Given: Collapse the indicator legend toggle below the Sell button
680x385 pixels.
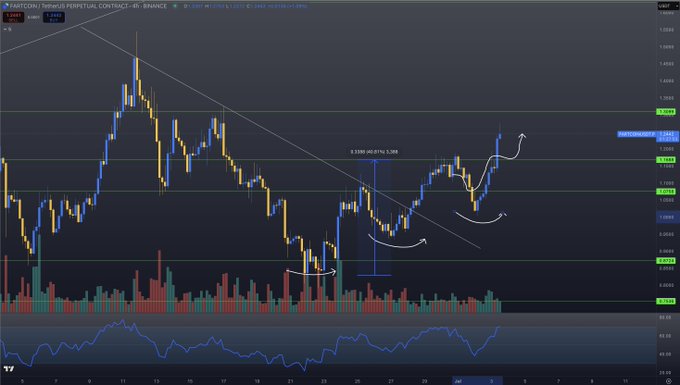Looking at the screenshot, I should coord(7,29).
